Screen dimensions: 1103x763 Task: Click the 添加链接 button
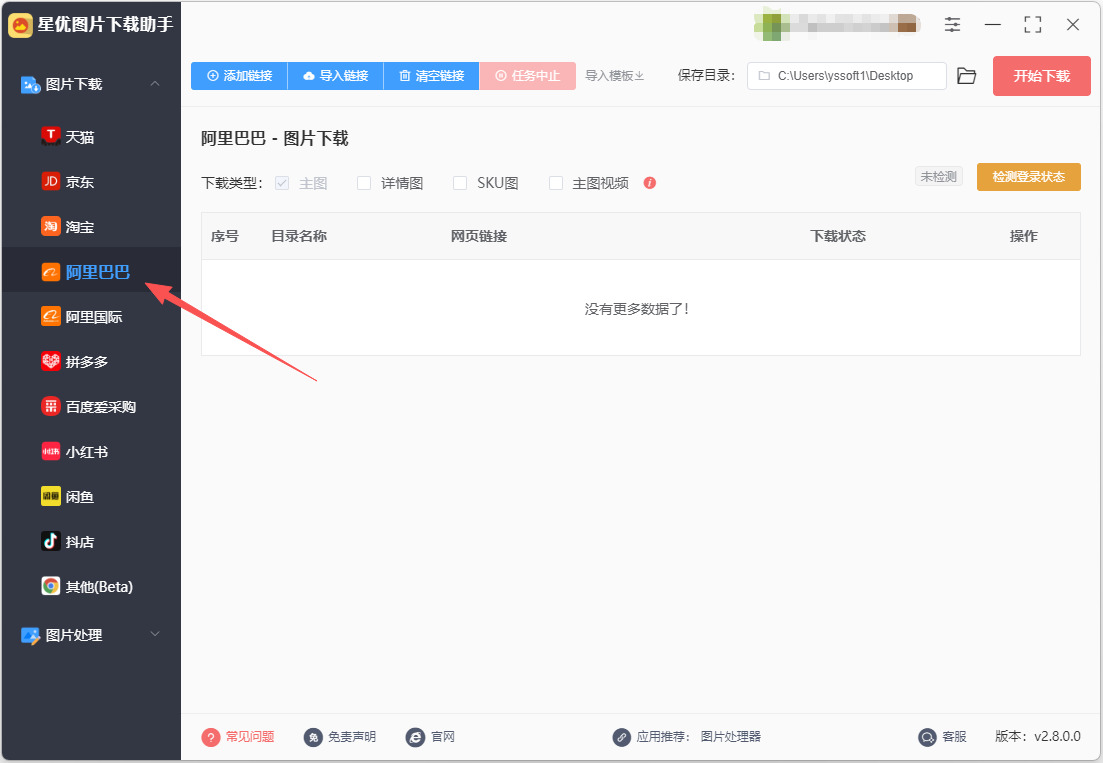(x=239, y=76)
